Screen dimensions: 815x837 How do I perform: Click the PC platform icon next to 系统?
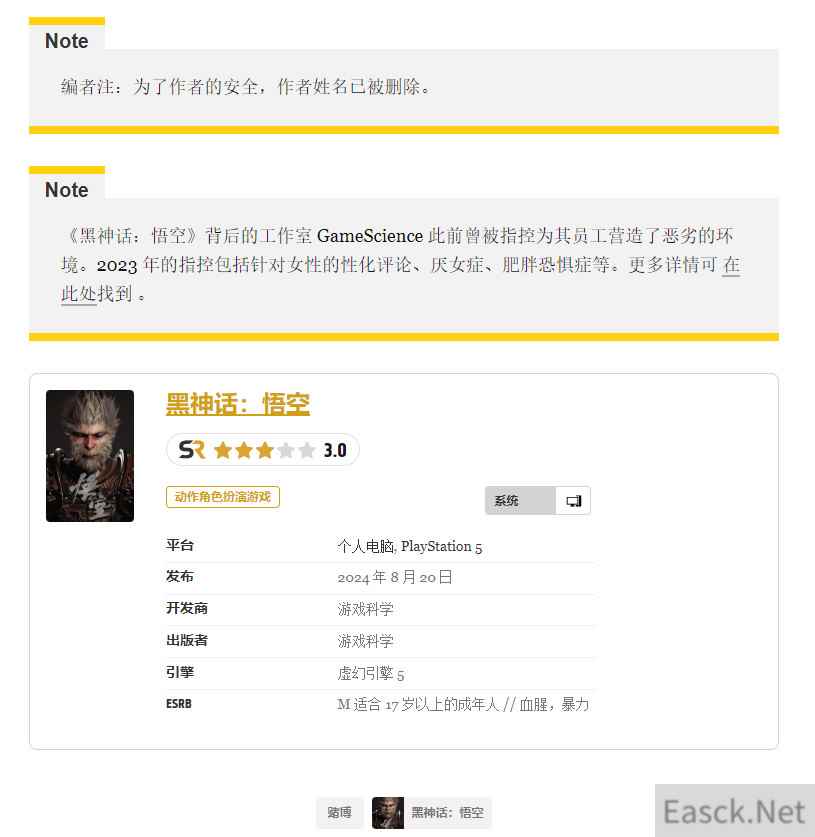[573, 501]
